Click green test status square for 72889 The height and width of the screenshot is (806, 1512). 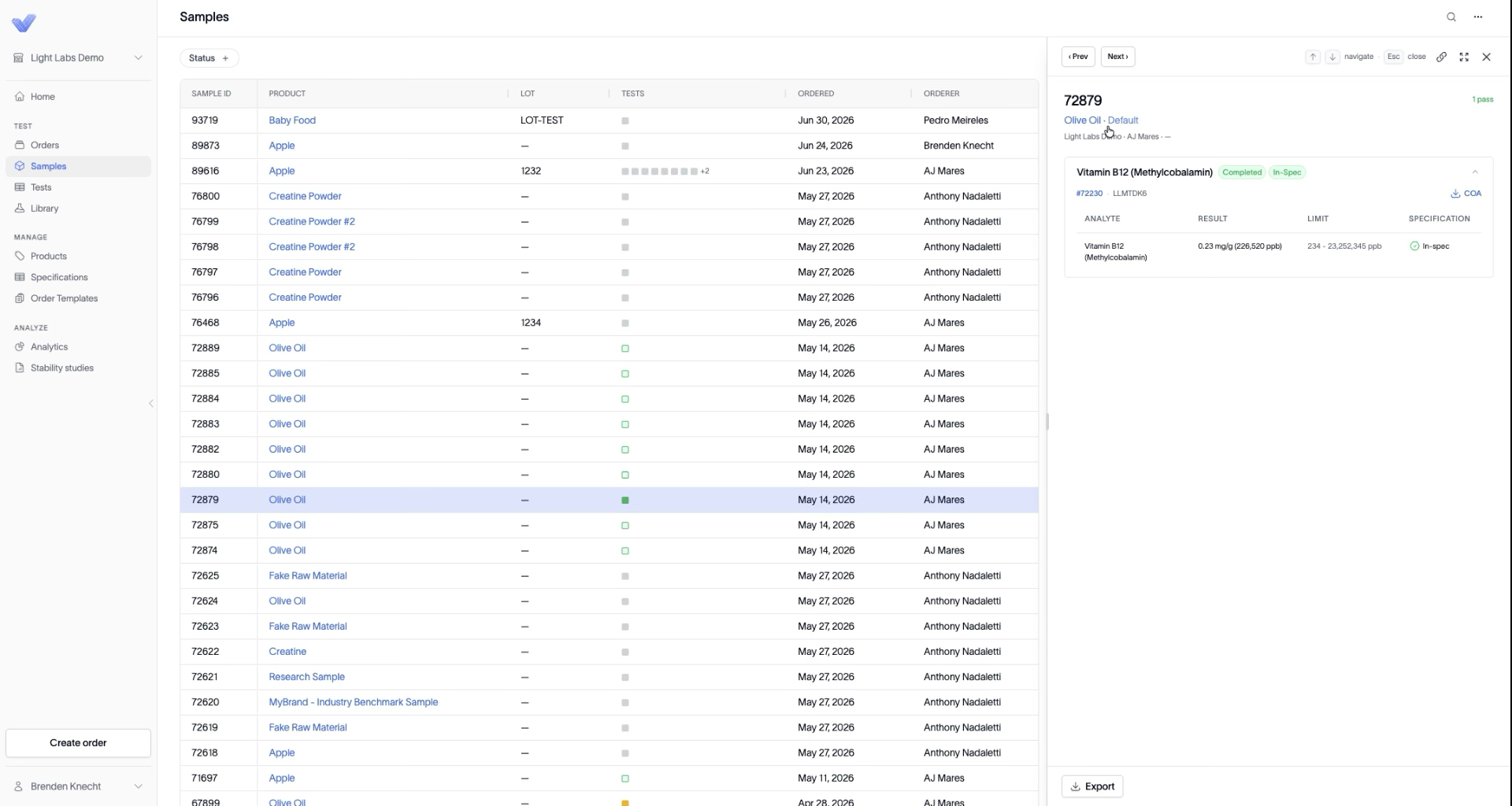click(625, 349)
